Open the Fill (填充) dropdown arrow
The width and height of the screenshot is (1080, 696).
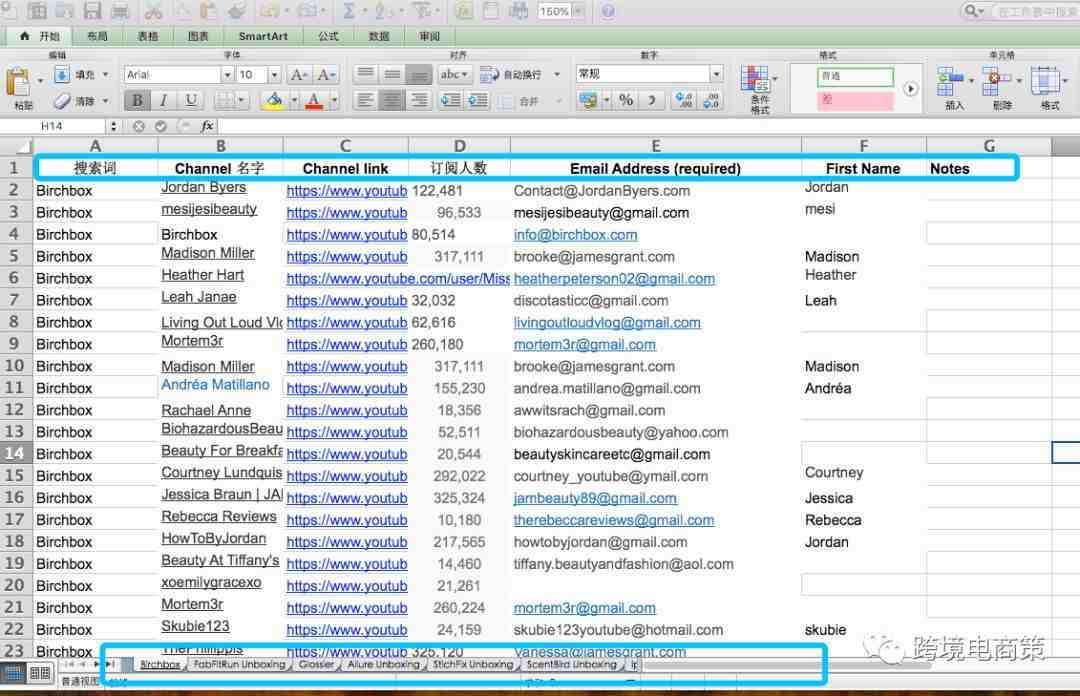tap(105, 74)
